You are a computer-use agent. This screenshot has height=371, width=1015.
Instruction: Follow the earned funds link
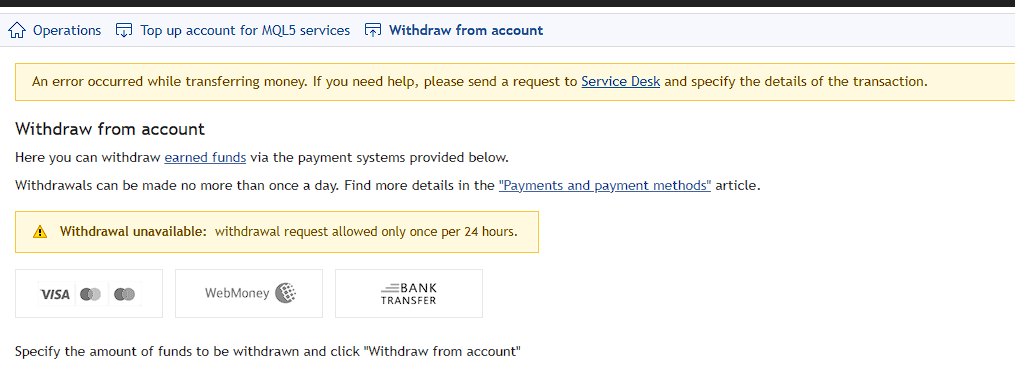205,157
